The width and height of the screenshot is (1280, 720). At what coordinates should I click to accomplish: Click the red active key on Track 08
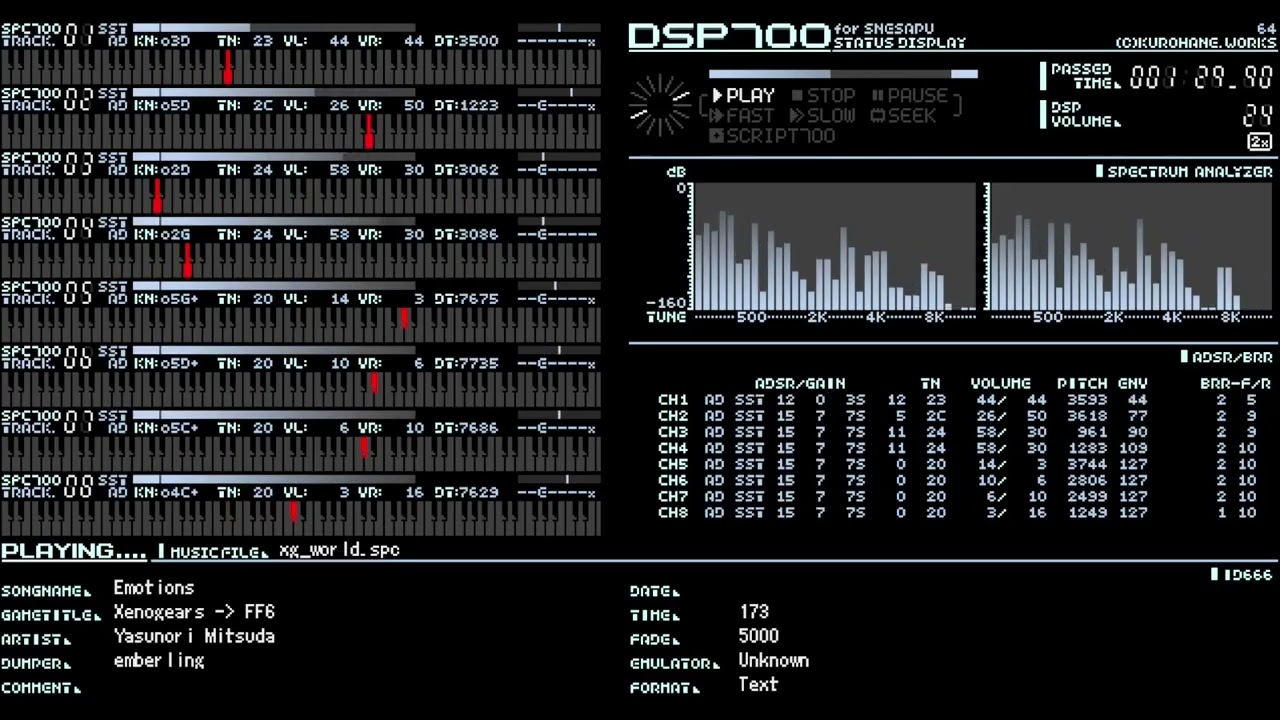[x=294, y=512]
